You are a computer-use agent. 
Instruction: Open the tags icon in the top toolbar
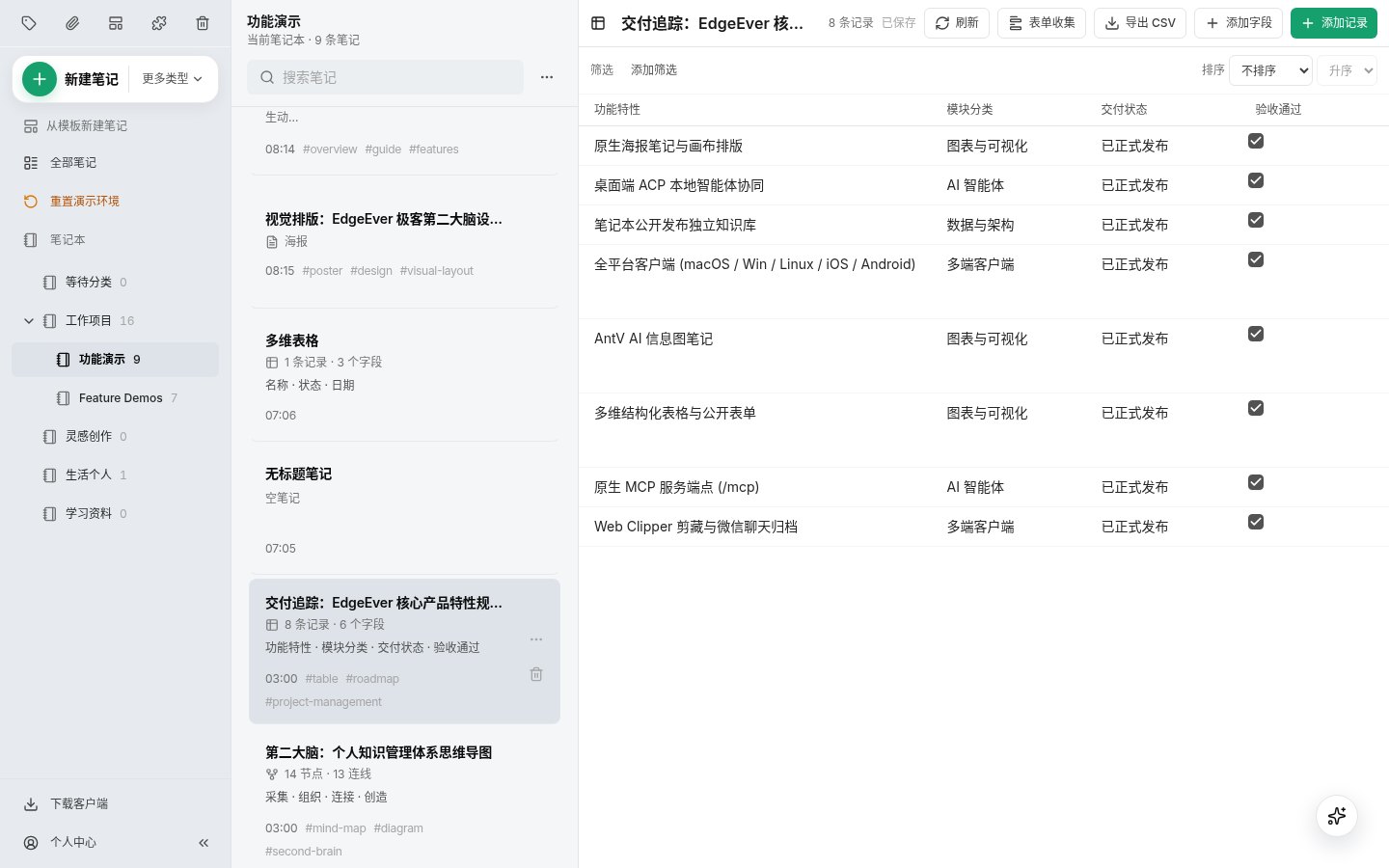pos(29,23)
